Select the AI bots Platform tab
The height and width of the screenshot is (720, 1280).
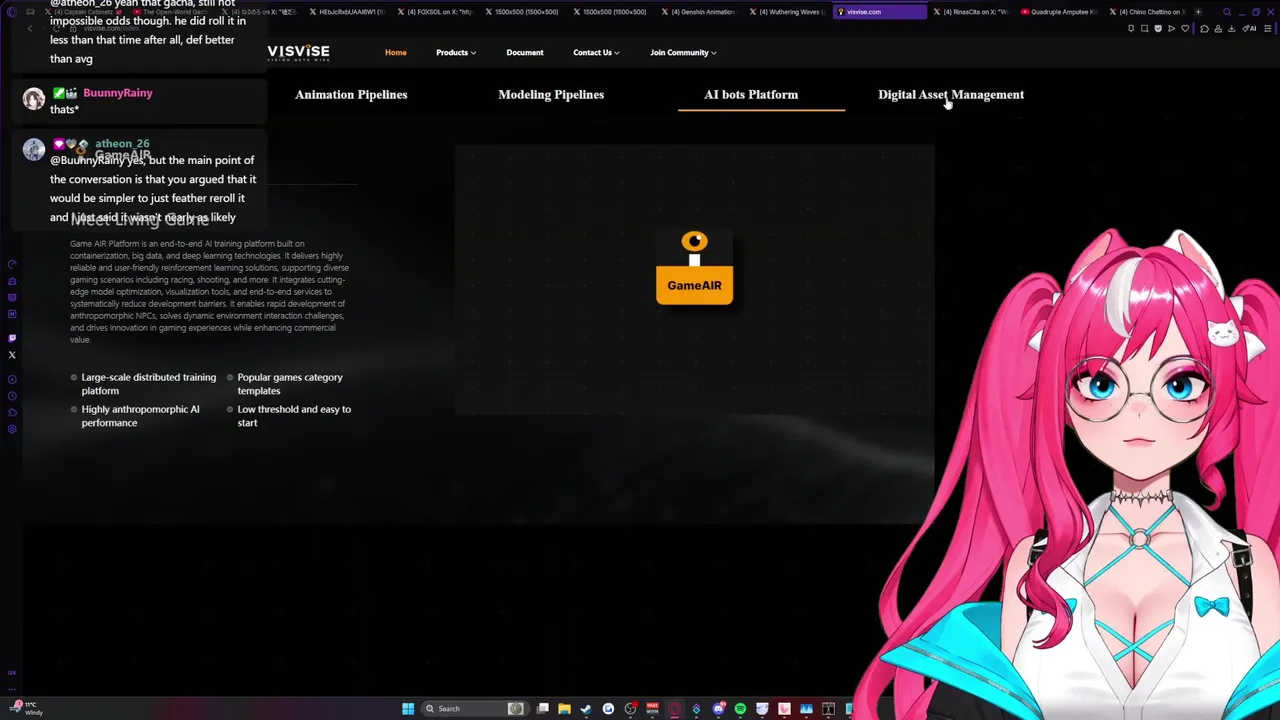pos(751,95)
